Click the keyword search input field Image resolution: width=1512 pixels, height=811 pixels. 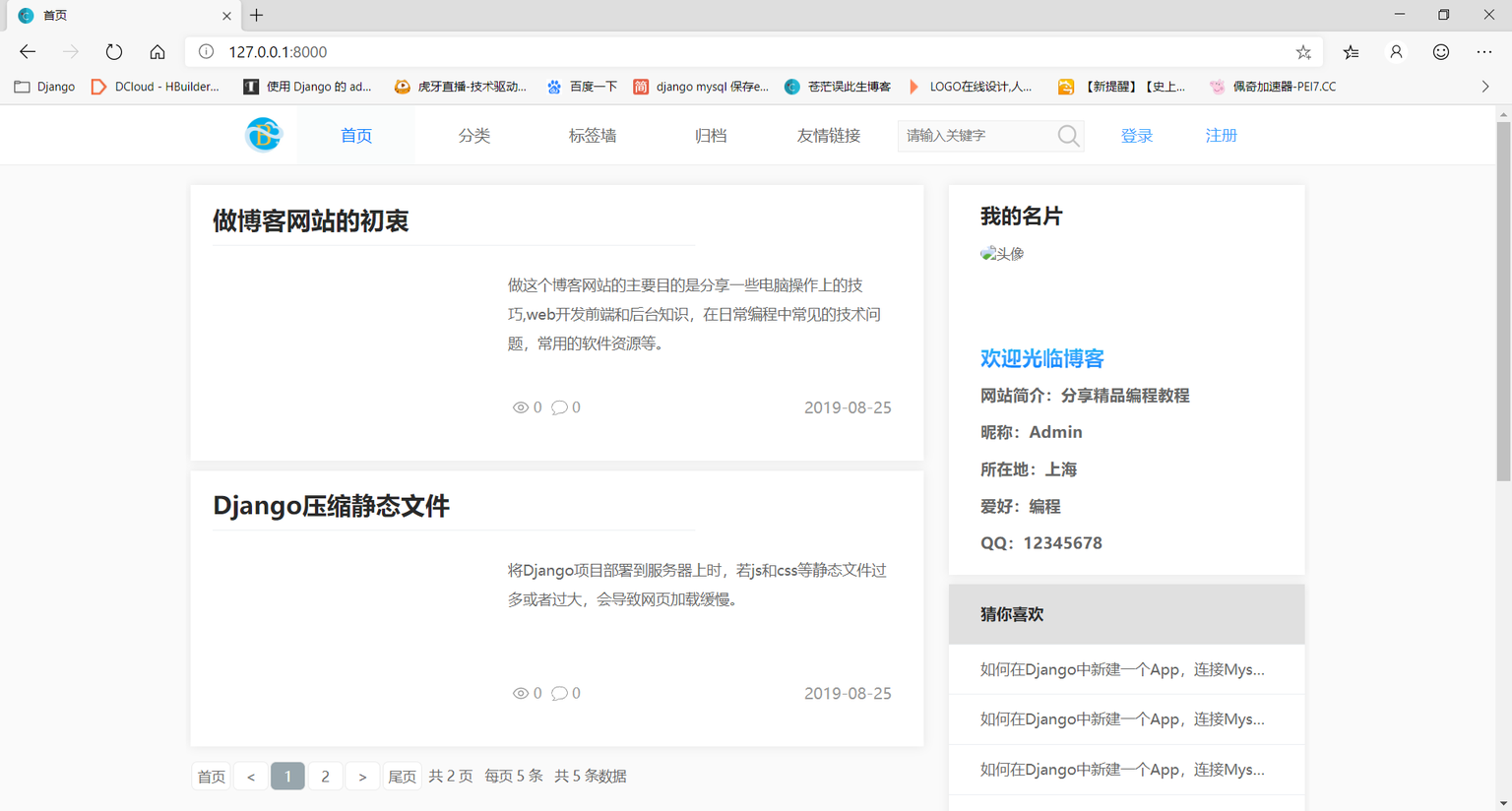(x=976, y=136)
